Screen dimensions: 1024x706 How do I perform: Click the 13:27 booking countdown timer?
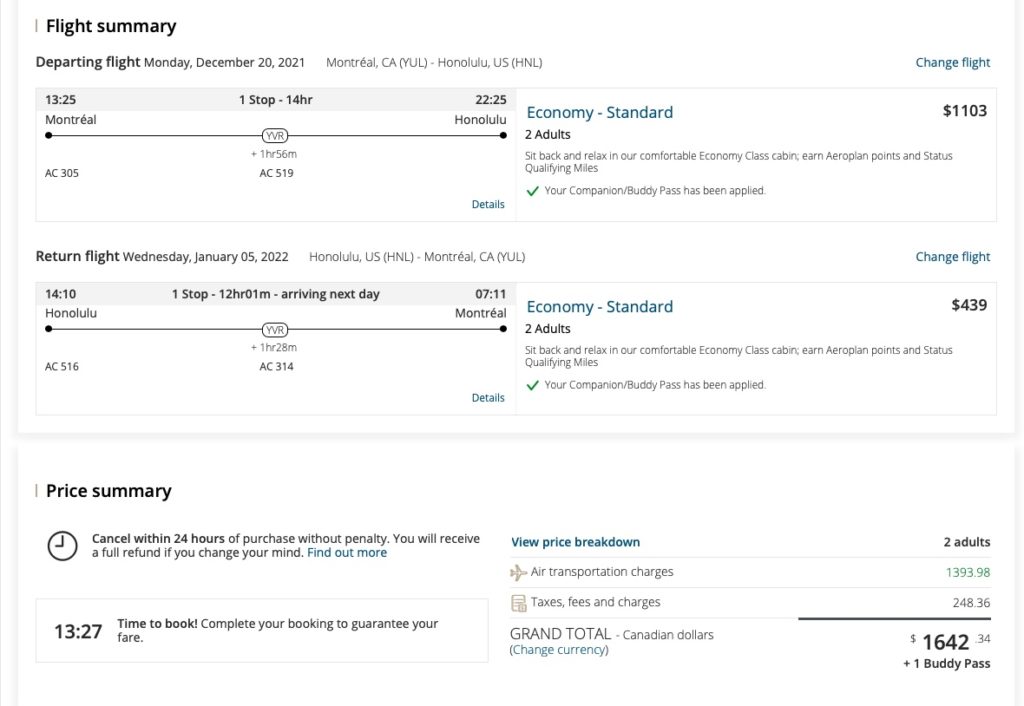[78, 632]
